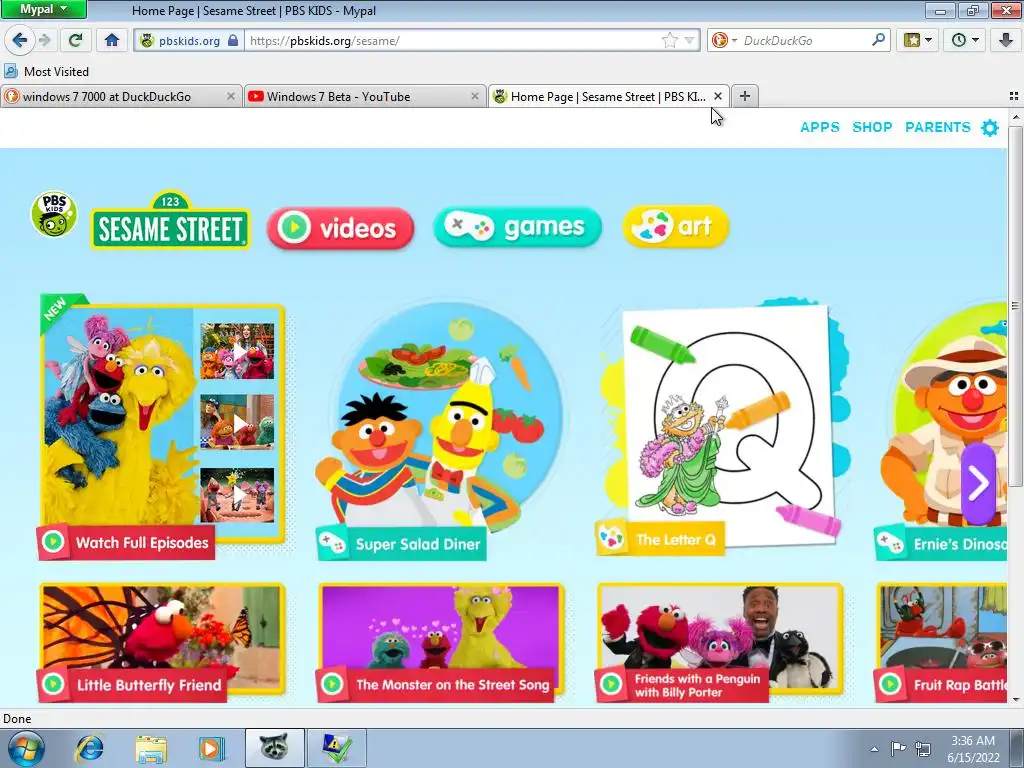1024x768 pixels.
Task: Switch to the Windows 7 Beta YouTube tab
Action: tap(338, 97)
